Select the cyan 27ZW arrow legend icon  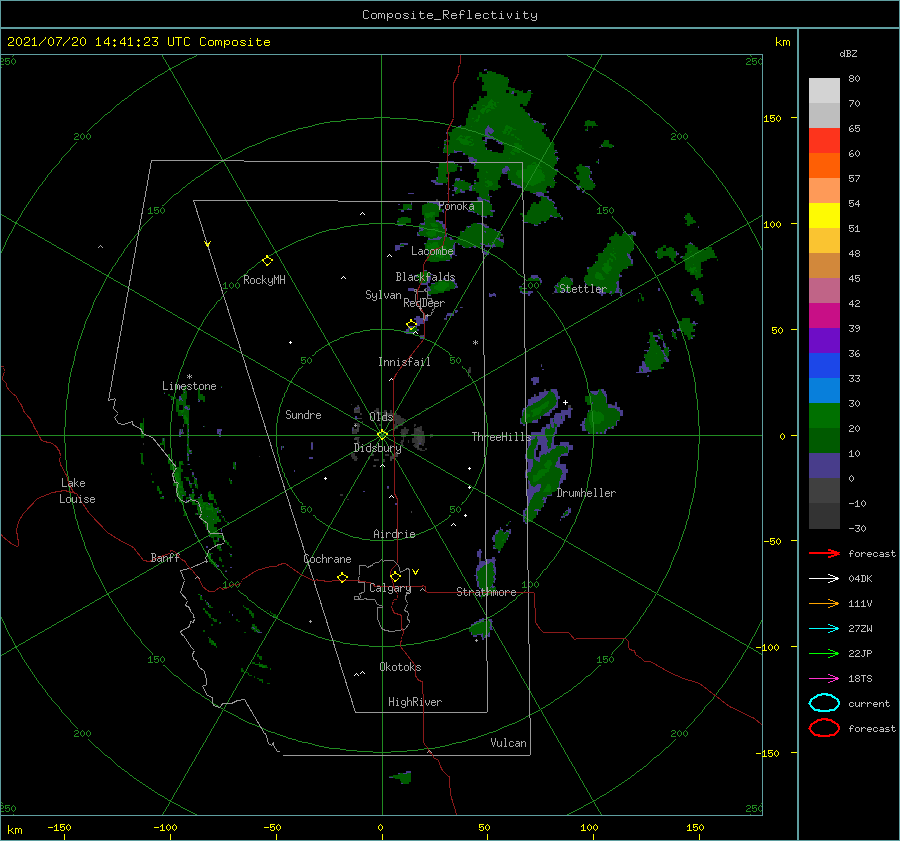[824, 629]
